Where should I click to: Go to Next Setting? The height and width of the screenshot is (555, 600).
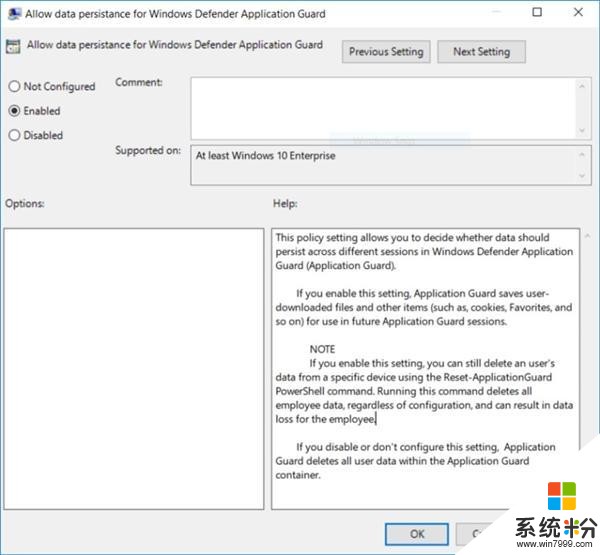point(481,52)
